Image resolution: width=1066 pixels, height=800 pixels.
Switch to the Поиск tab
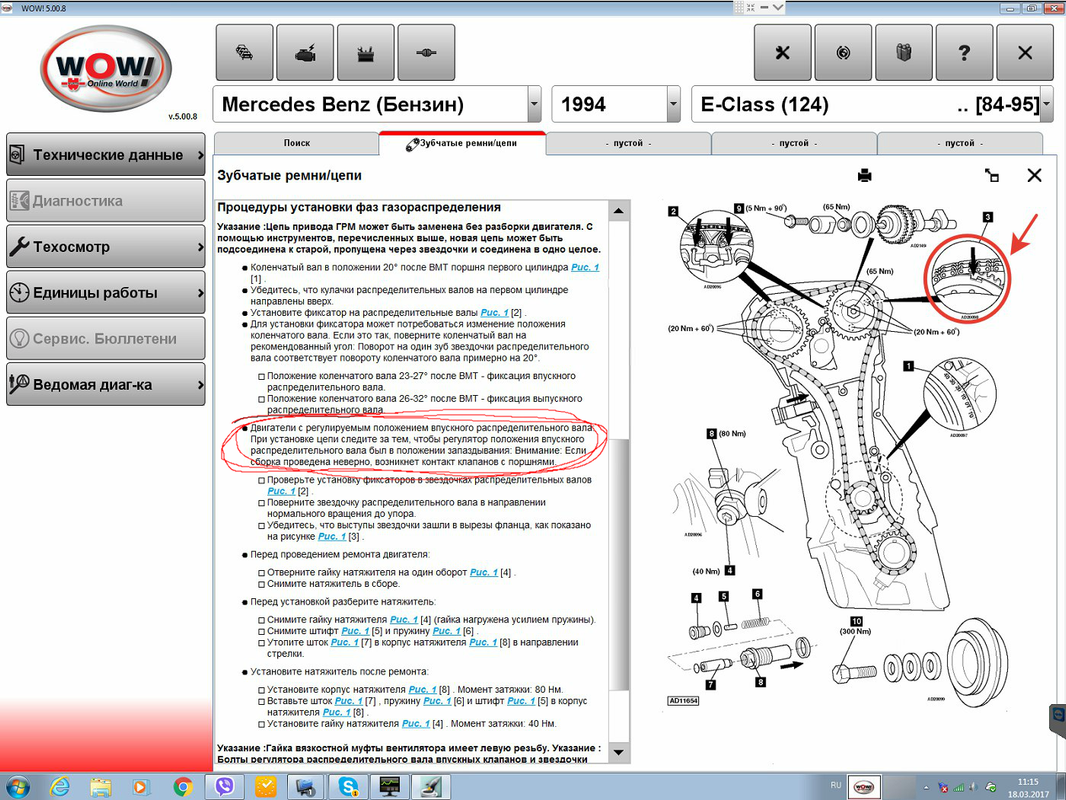(x=296, y=143)
